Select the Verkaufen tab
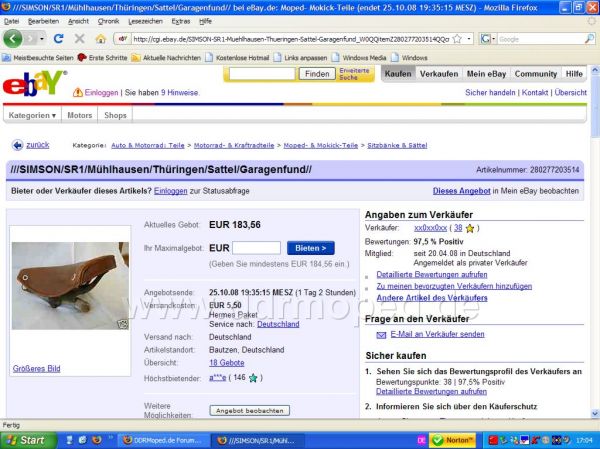The image size is (600, 449). pos(439,74)
